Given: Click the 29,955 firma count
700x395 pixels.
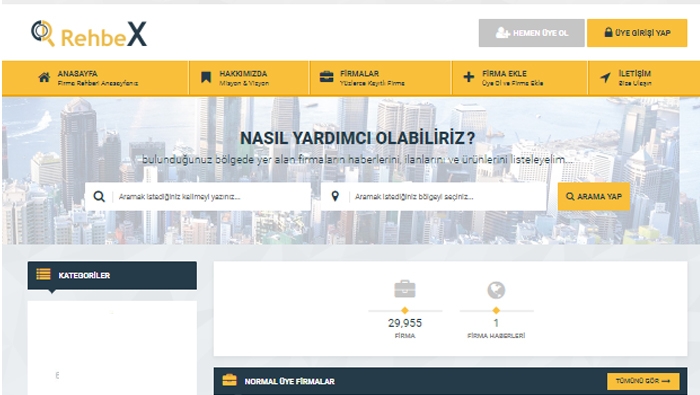Looking at the screenshot, I should 405,323.
